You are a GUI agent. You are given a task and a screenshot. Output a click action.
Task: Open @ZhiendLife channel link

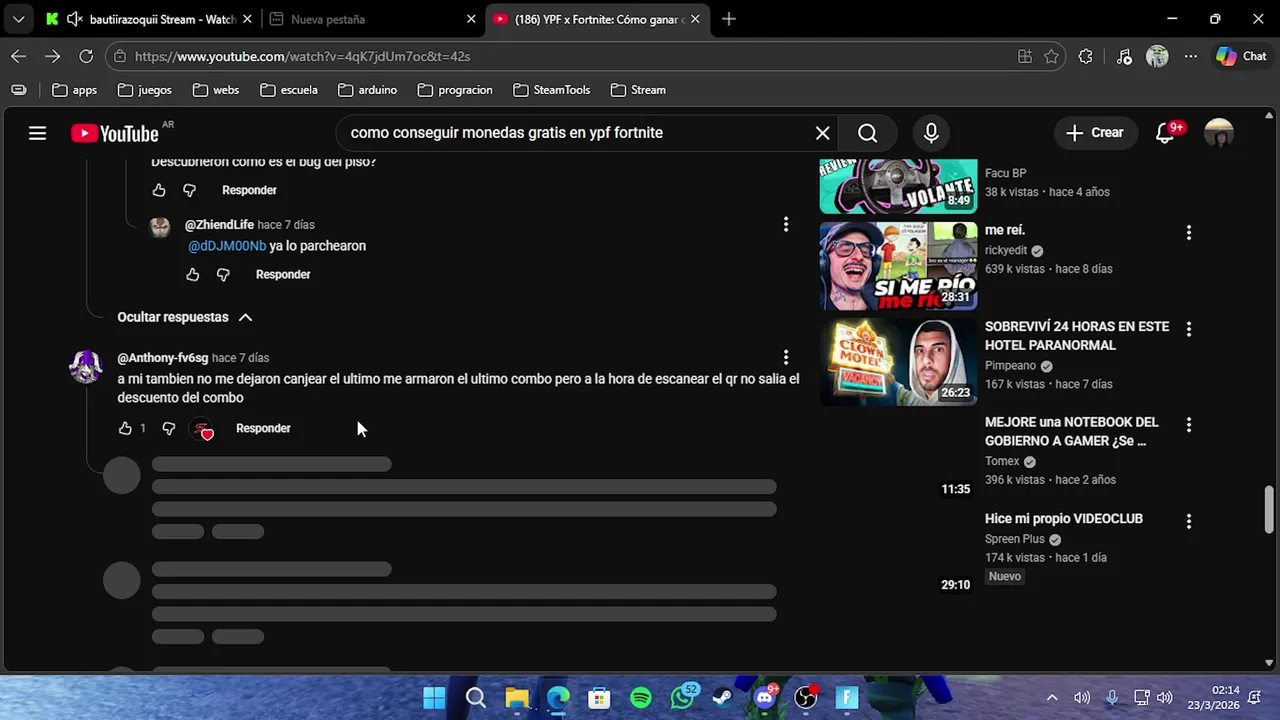(x=219, y=225)
